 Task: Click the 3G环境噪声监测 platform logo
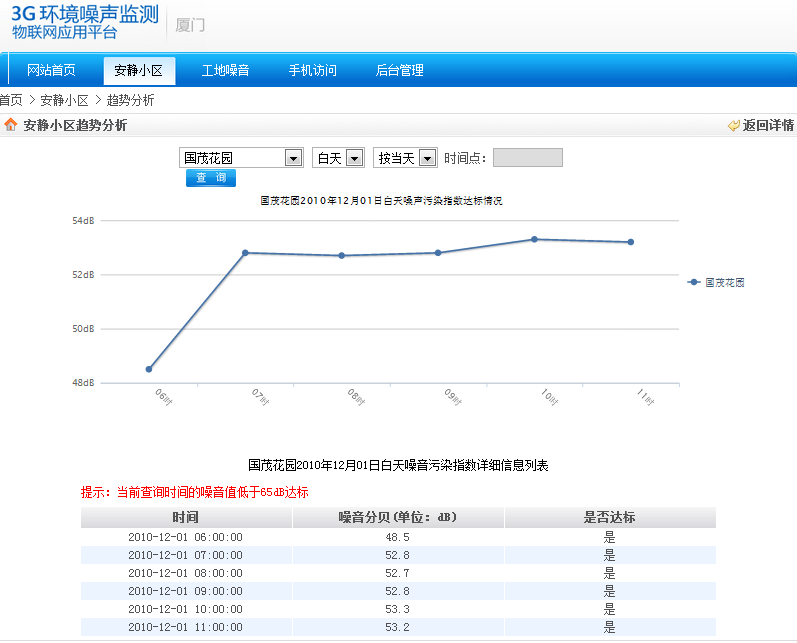click(x=85, y=22)
